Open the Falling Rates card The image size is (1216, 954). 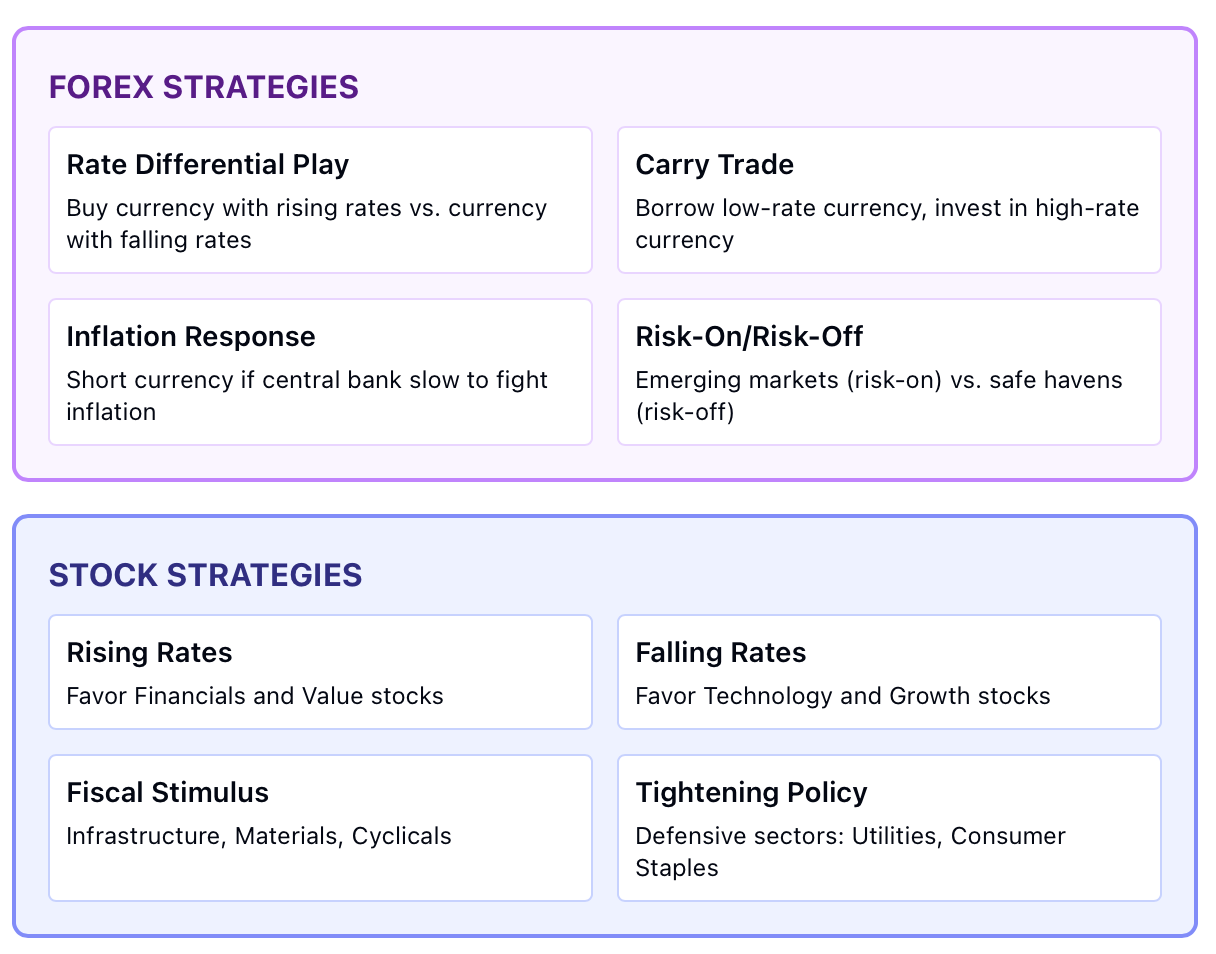click(x=889, y=672)
